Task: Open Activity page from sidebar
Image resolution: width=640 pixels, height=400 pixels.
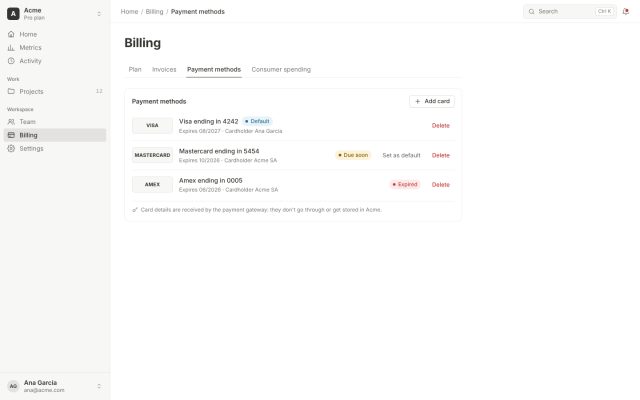Action: pyautogui.click(x=55, y=61)
